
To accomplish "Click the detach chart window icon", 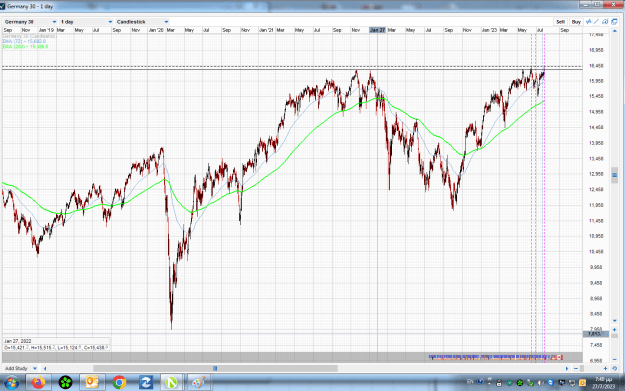I will [x=614, y=22].
